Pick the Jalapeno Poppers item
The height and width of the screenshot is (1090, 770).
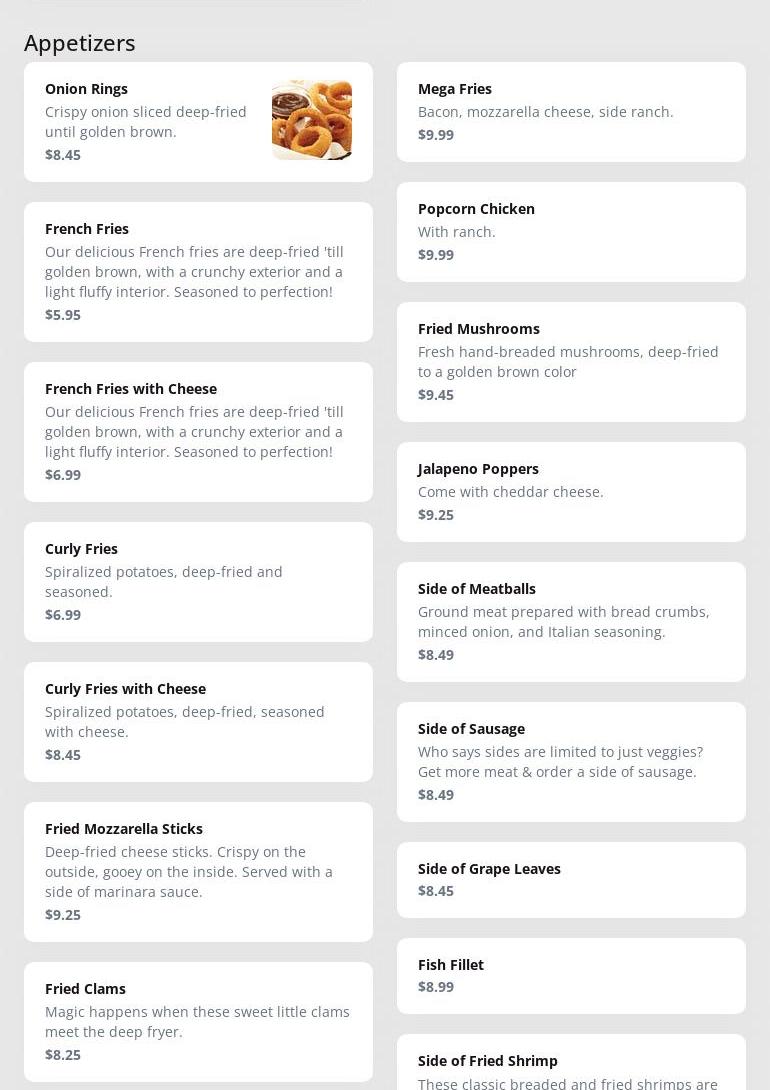pos(571,492)
